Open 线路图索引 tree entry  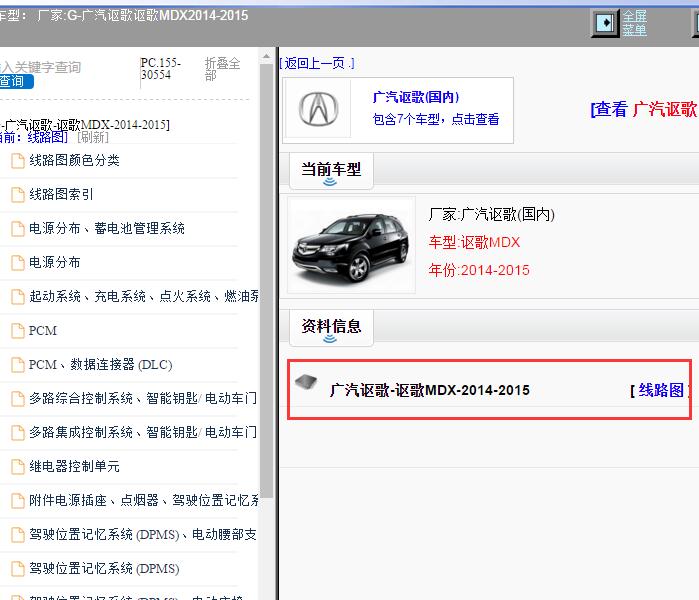pyautogui.click(x=61, y=194)
